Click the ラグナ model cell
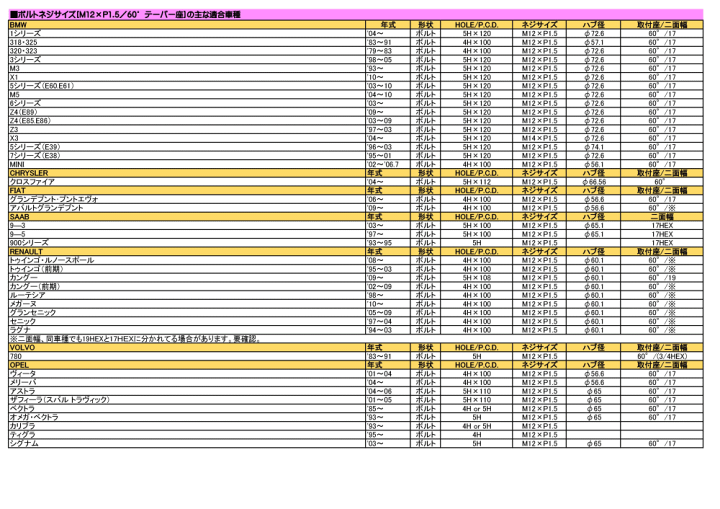 (187, 330)
